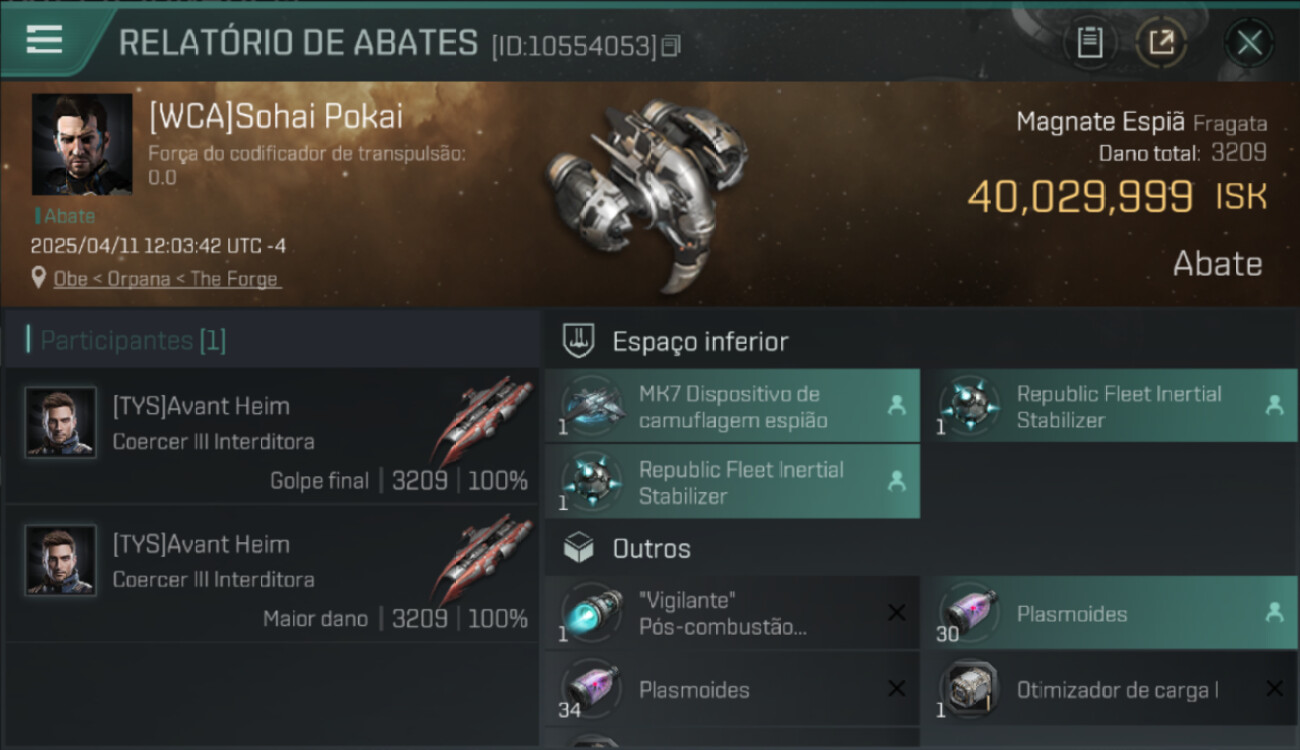Click the Outros box icon

point(580,548)
